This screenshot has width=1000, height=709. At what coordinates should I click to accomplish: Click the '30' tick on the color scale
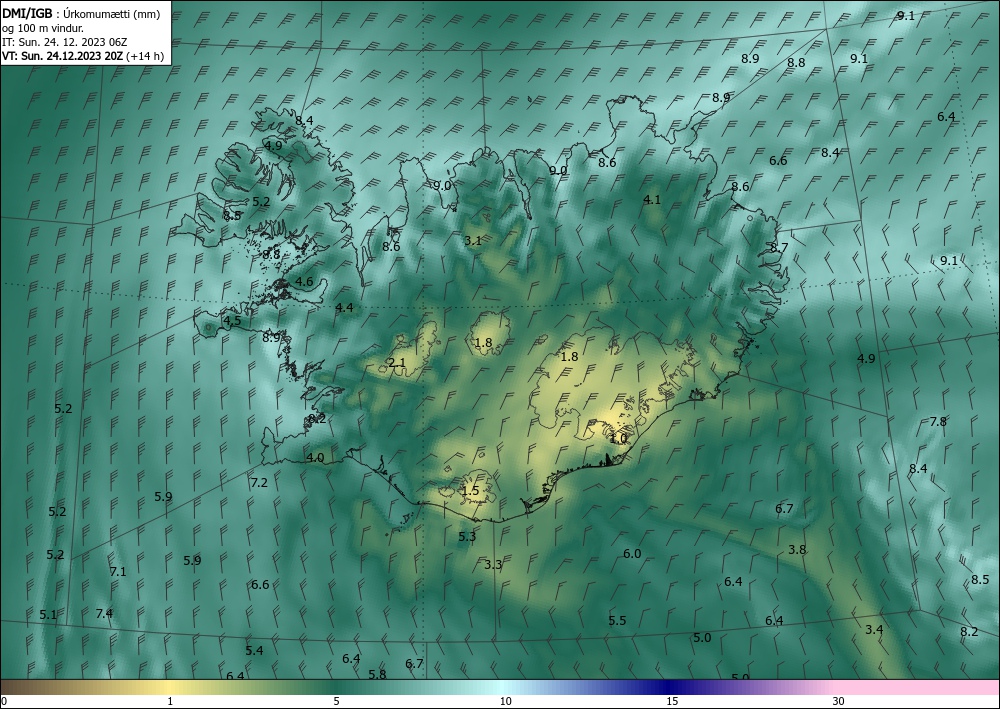pyautogui.click(x=839, y=701)
